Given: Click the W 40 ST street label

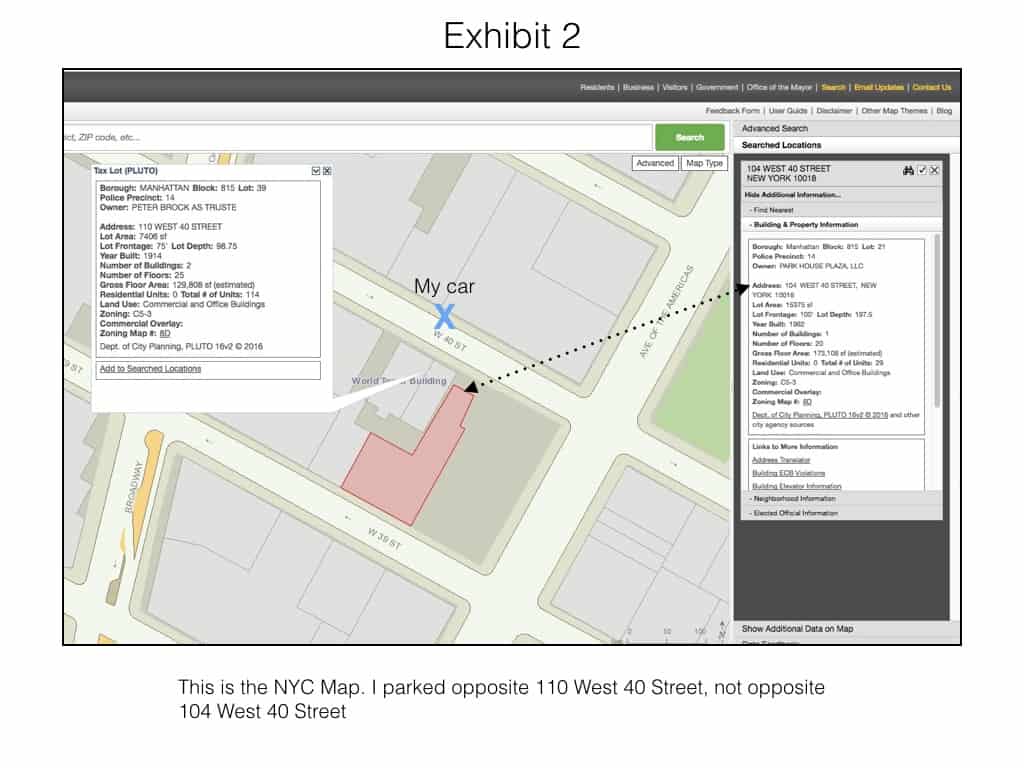Looking at the screenshot, I should (x=451, y=342).
